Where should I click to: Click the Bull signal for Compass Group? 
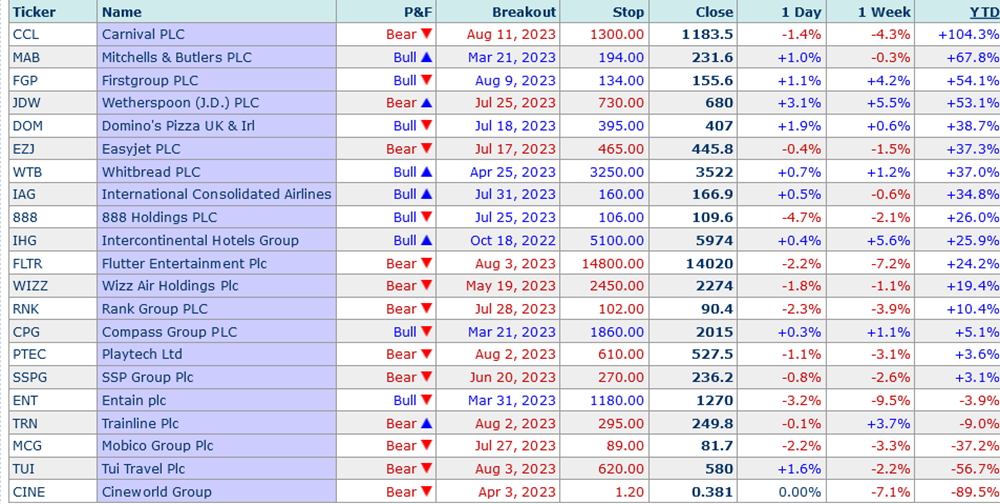pyautogui.click(x=404, y=332)
